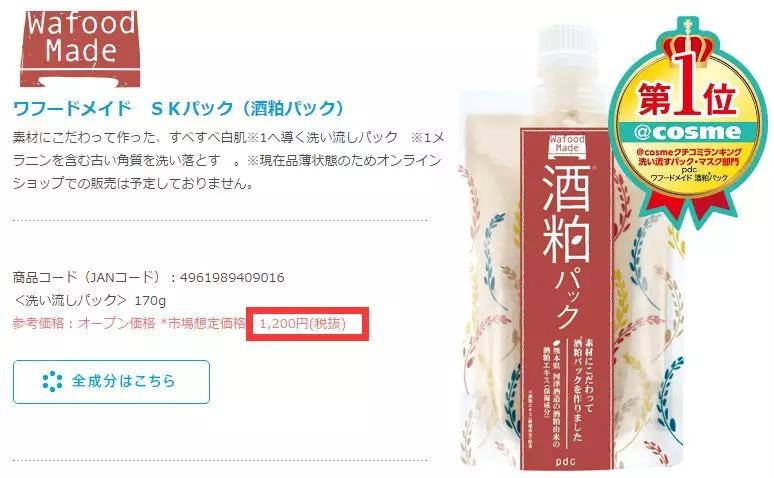Viewport: 774px width, 478px height.
Task: Click the 洗い流しパック 170g text
Action: coord(89,300)
